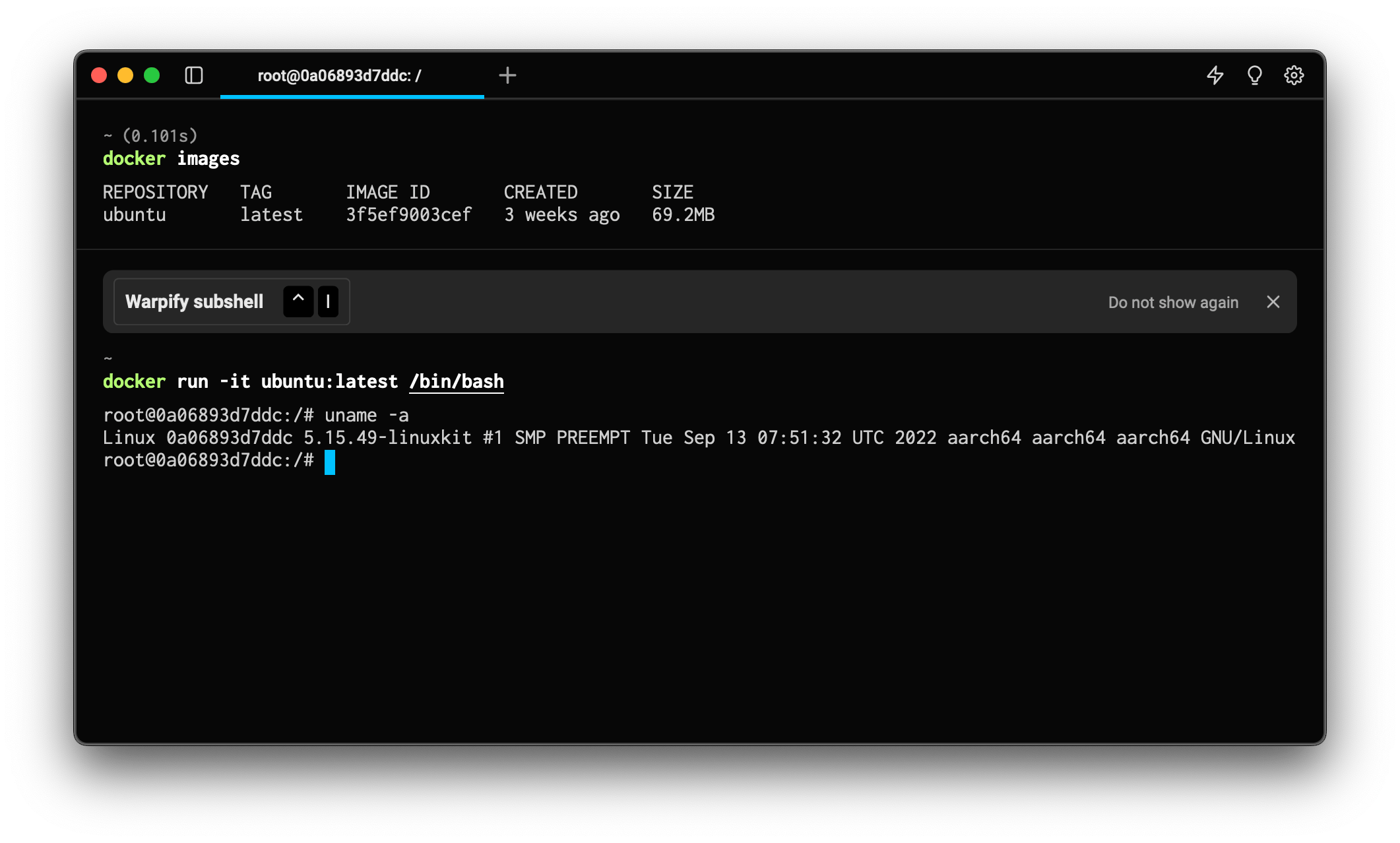Image resolution: width=1400 pixels, height=843 pixels.
Task: Open new tab with plus icon
Action: pyautogui.click(x=507, y=75)
